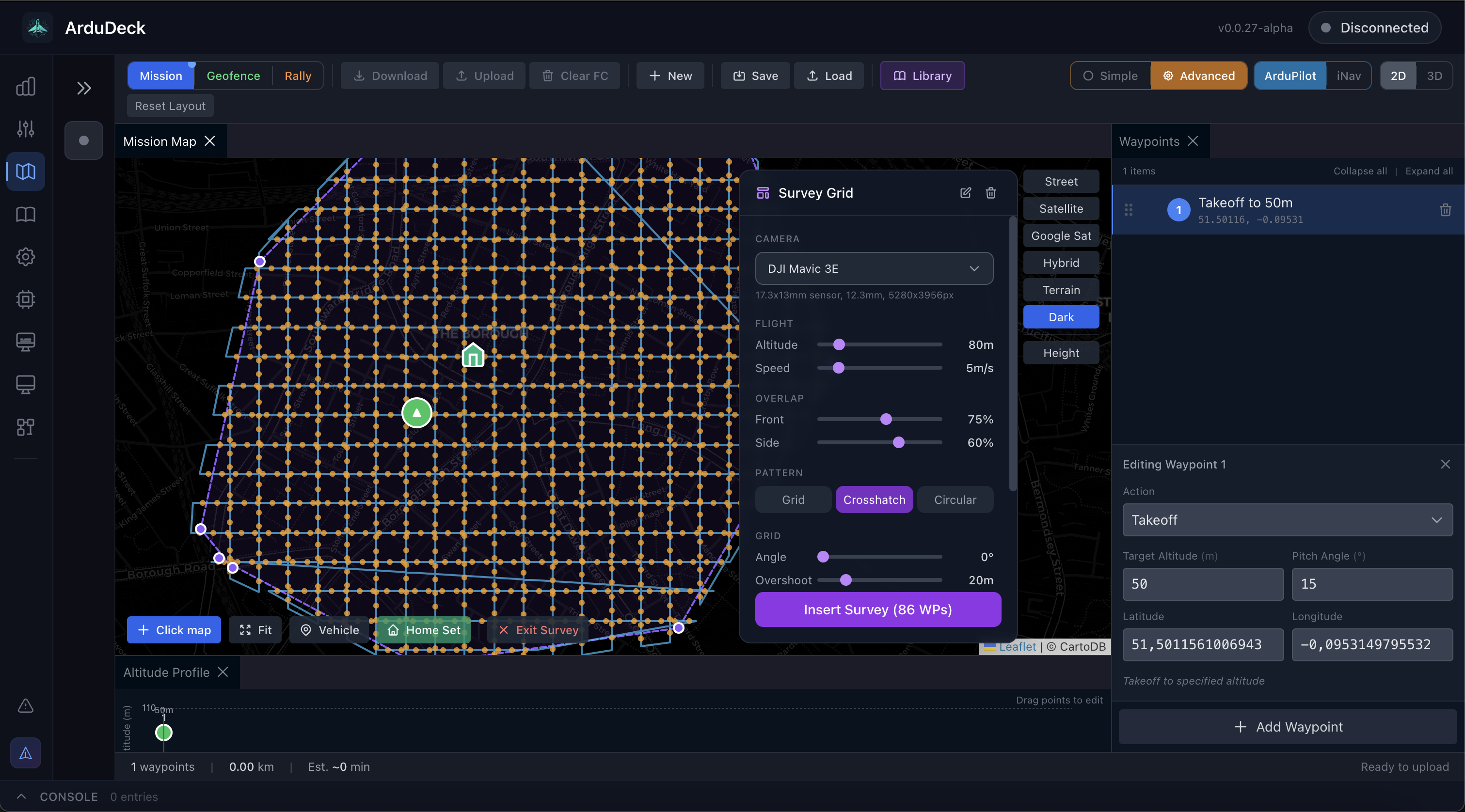The width and height of the screenshot is (1465, 812).
Task: Open the Leaflet attribution link
Action: tap(1017, 647)
